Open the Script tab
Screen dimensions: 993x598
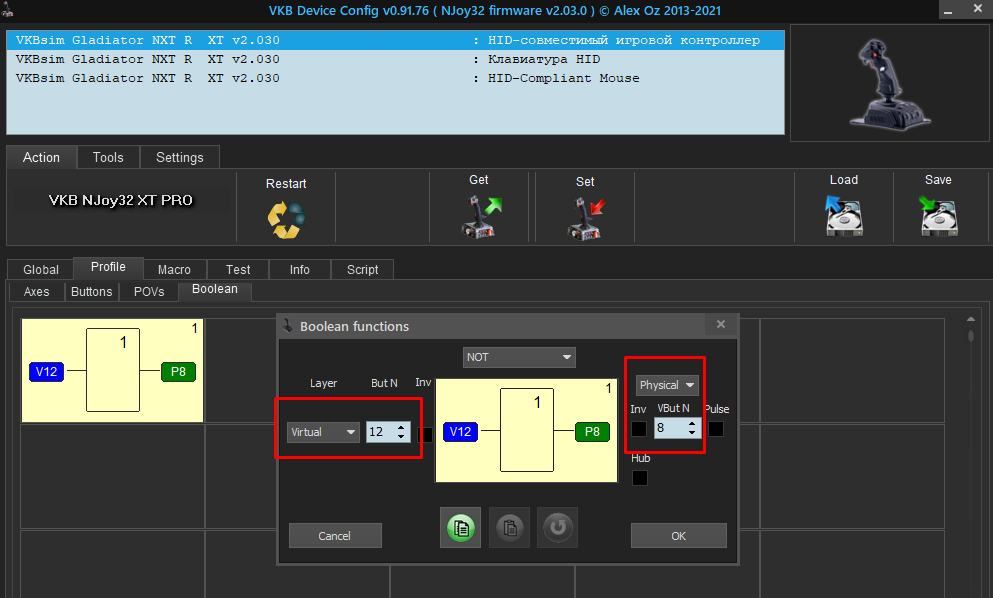(362, 269)
